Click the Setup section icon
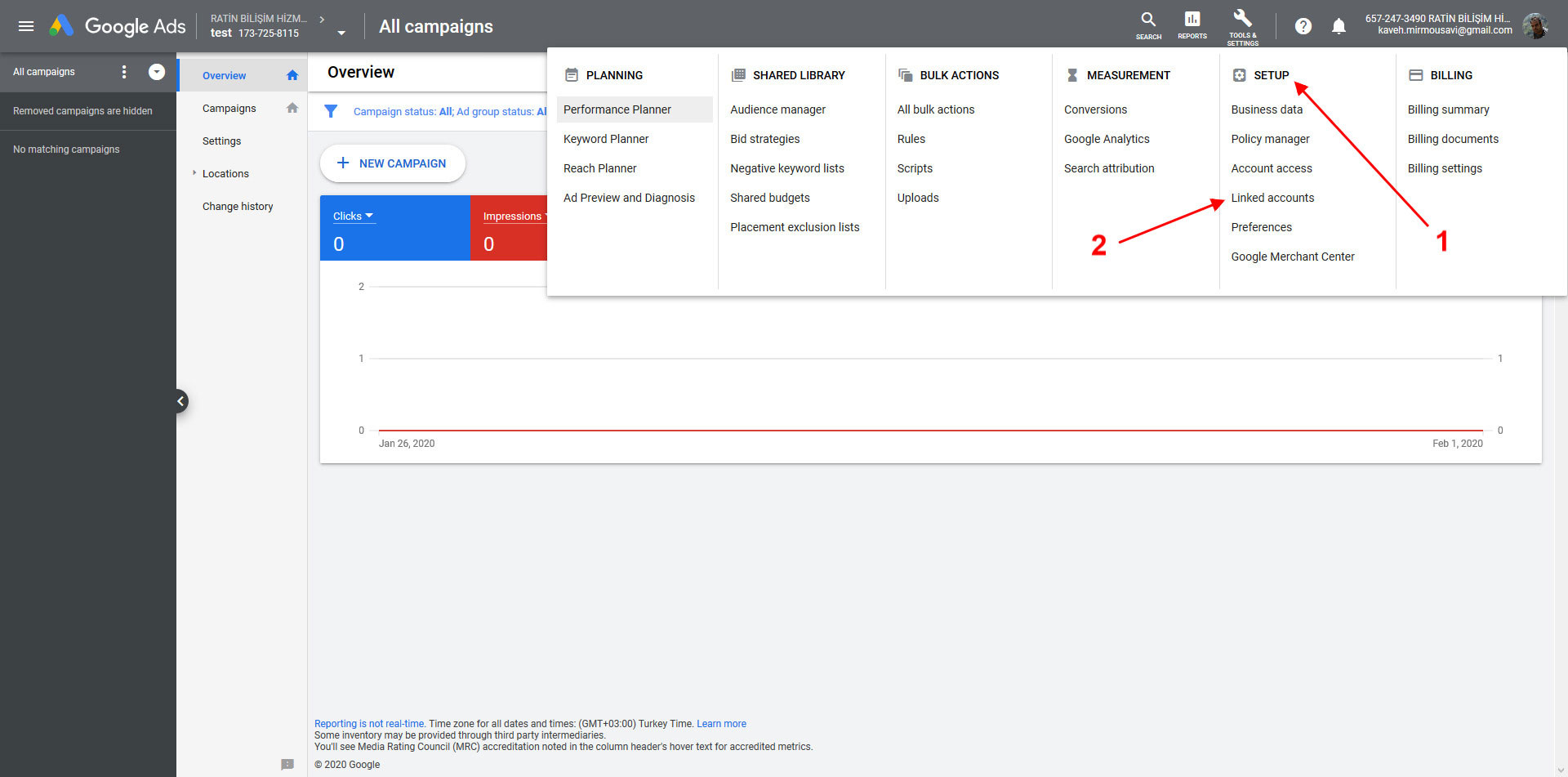Screen dimensions: 1568x777 (x=1239, y=75)
